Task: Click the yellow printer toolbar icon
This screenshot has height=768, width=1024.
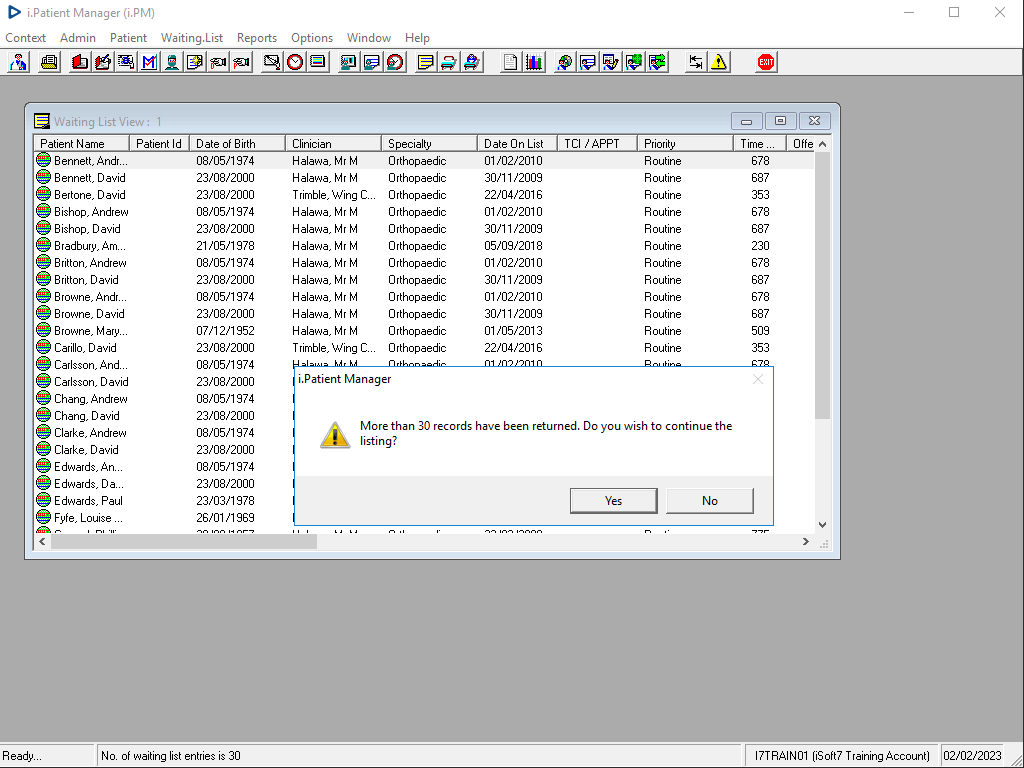Action: (49, 62)
